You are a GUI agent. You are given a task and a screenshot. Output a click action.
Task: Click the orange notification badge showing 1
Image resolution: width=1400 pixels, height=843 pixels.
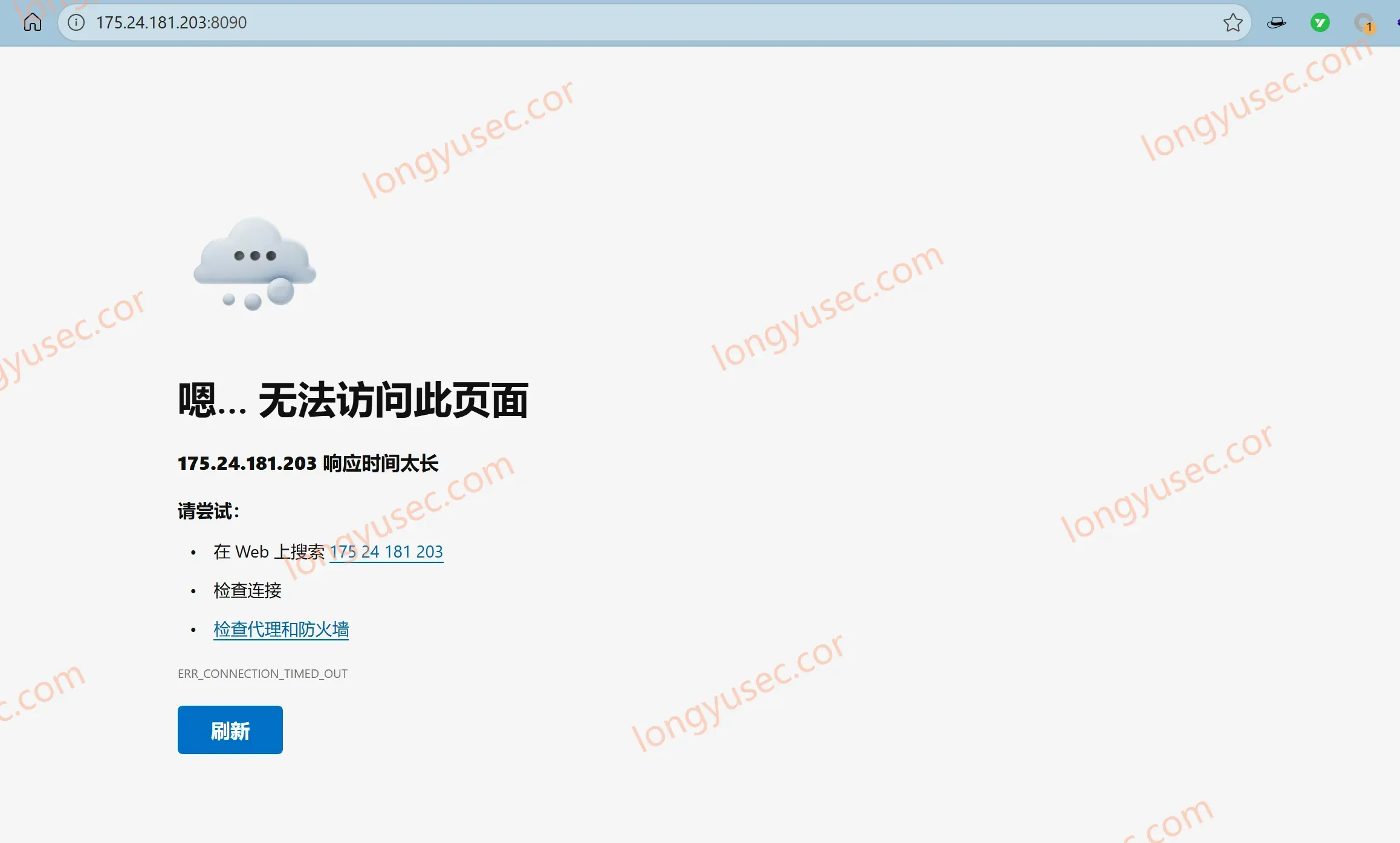click(1369, 28)
